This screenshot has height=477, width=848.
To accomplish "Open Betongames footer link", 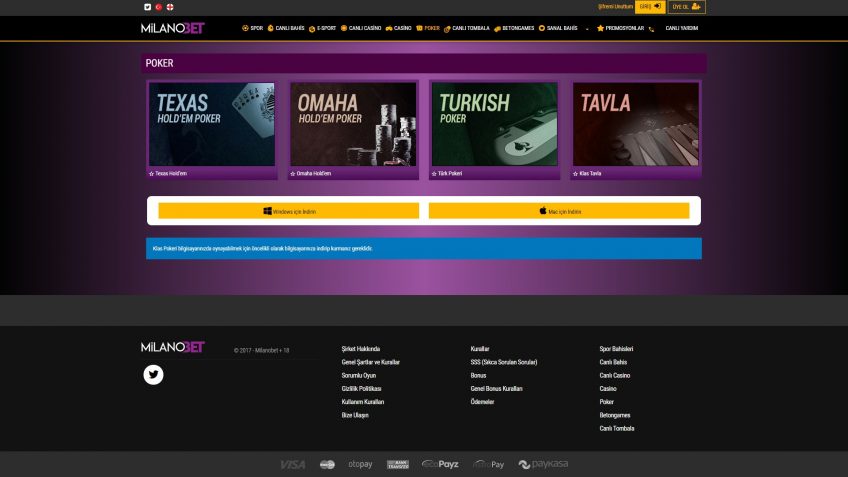I will (x=614, y=415).
